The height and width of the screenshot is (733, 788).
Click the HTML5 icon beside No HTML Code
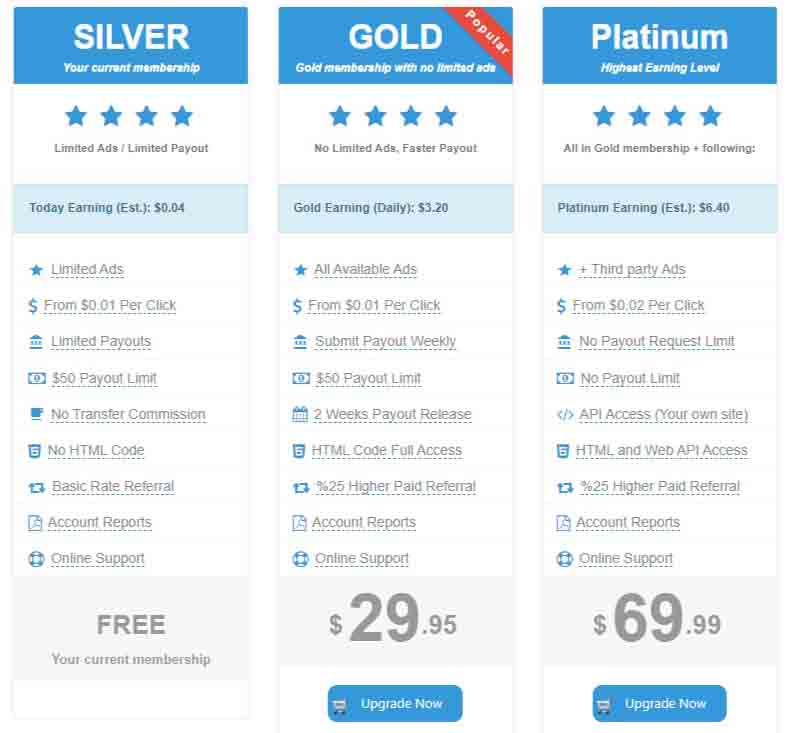pyautogui.click(x=34, y=451)
